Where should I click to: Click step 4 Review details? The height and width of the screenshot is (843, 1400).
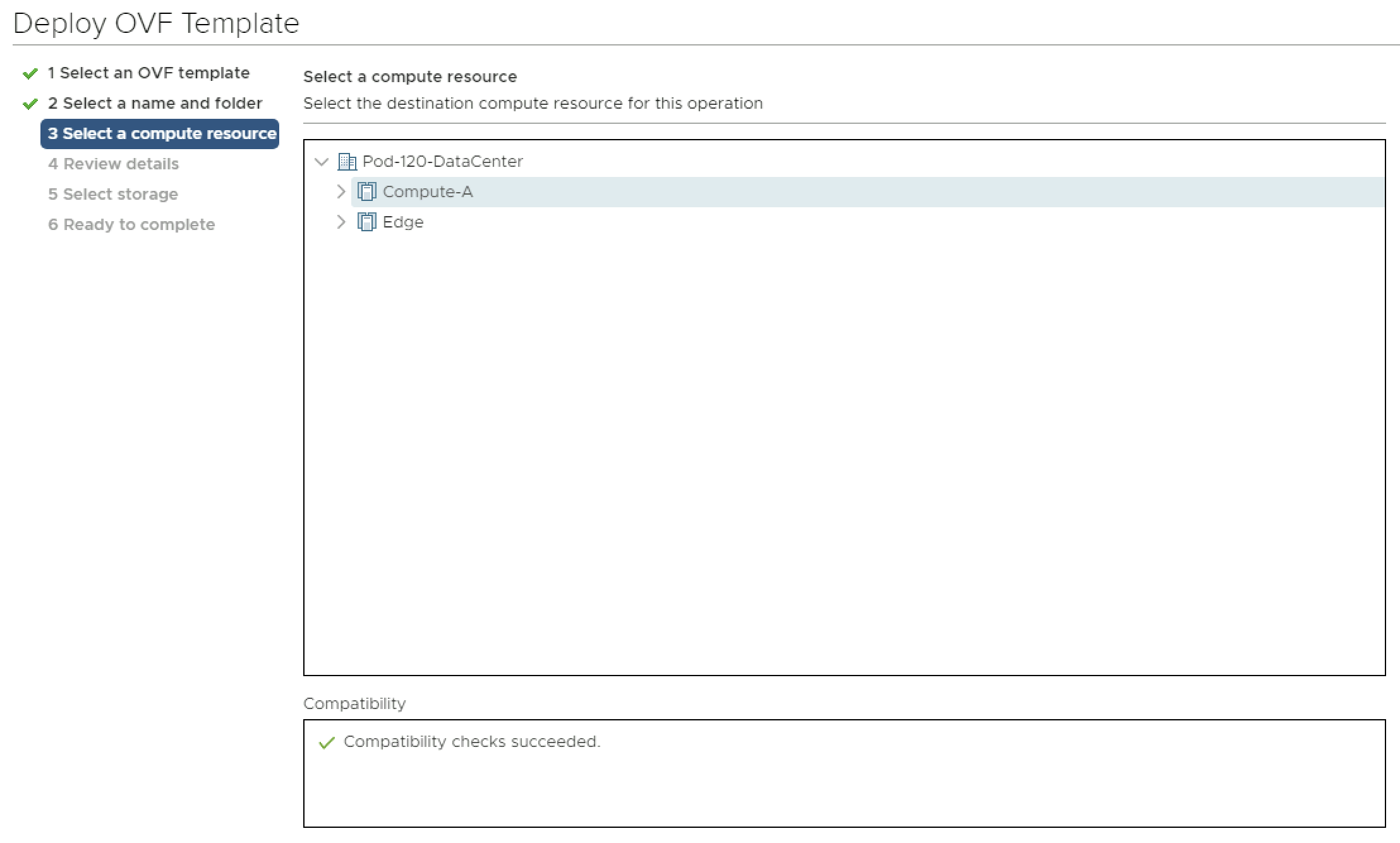click(114, 164)
